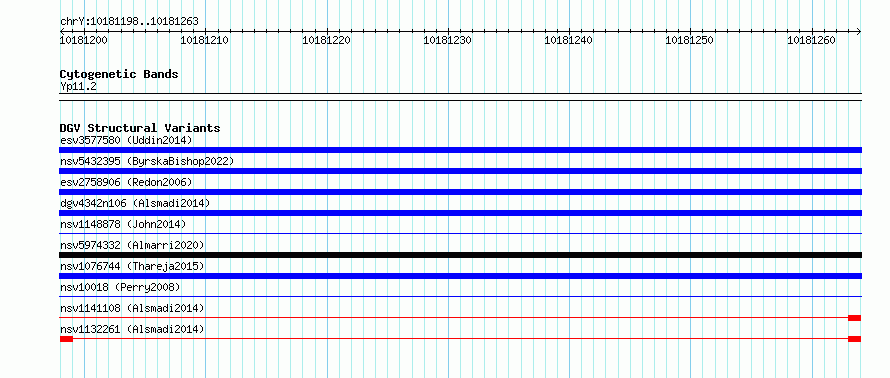Click ruler position 10181230
The height and width of the screenshot is (378, 890).
click(448, 40)
